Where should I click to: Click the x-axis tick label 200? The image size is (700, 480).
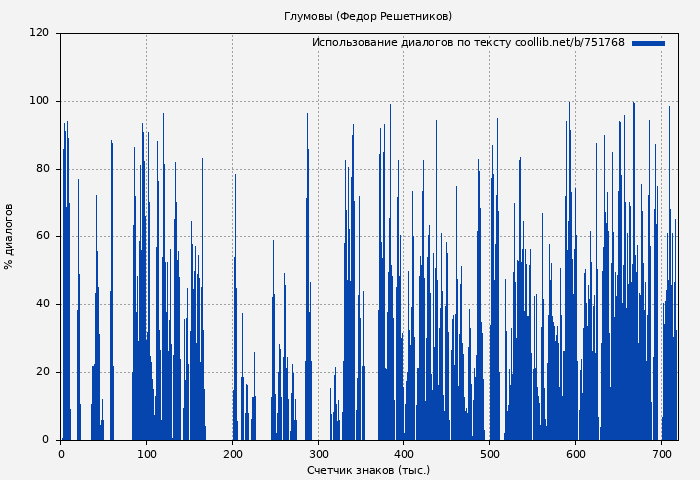click(232, 454)
